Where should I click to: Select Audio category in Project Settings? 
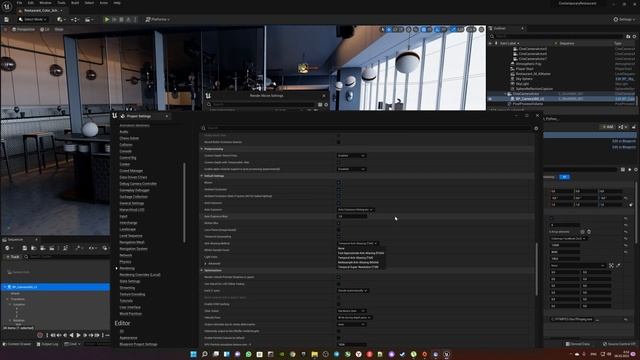[124, 132]
